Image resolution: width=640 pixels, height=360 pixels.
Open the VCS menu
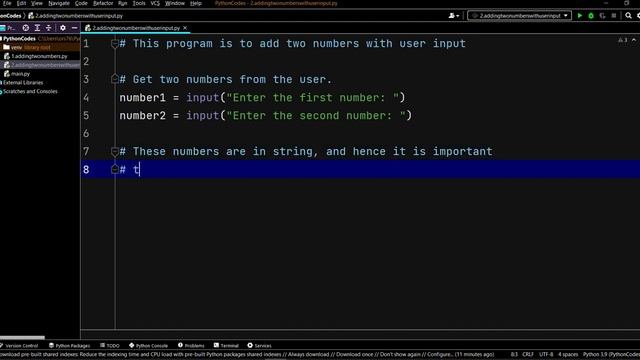coord(155,3)
